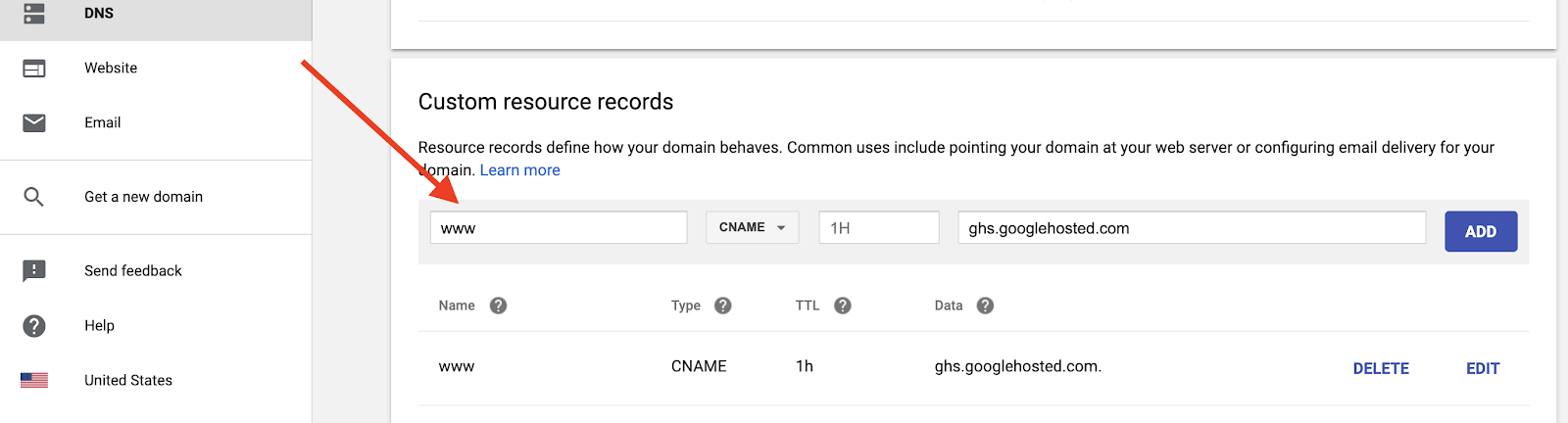Click the Help question mark icon
The width and height of the screenshot is (1568, 423).
34,326
